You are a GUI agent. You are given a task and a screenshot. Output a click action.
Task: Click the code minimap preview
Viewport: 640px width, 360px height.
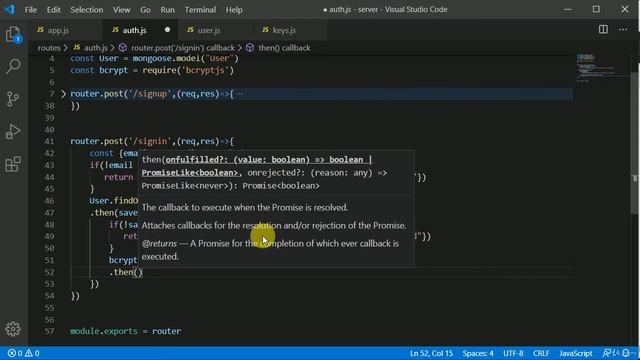point(603,67)
